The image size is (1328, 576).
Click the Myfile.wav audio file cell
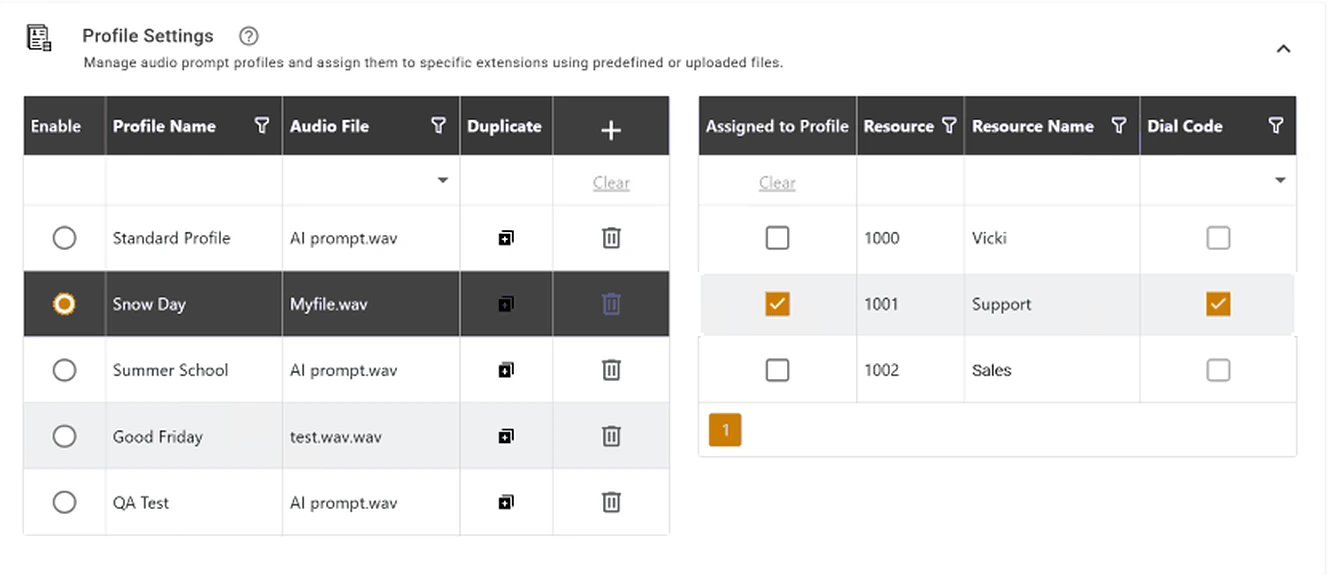pyautogui.click(x=371, y=304)
